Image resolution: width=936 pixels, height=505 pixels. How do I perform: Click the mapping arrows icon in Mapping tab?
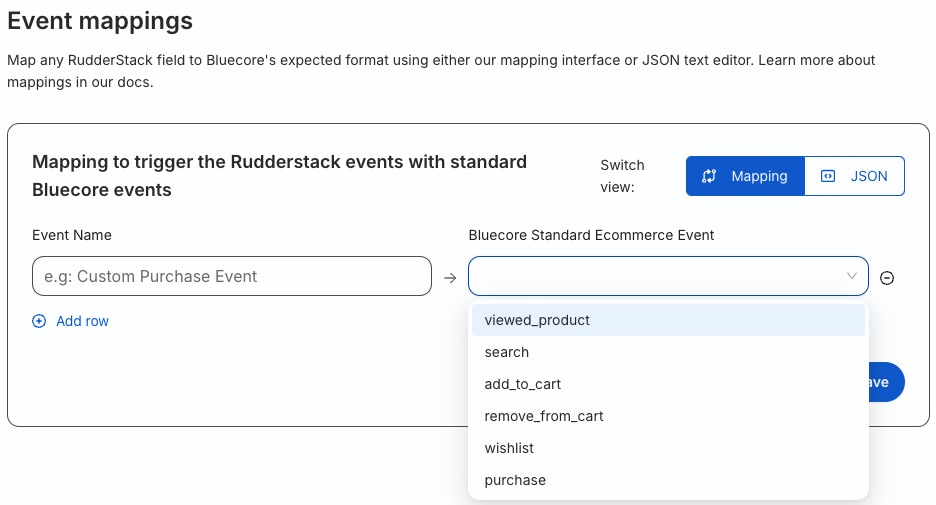tap(709, 176)
